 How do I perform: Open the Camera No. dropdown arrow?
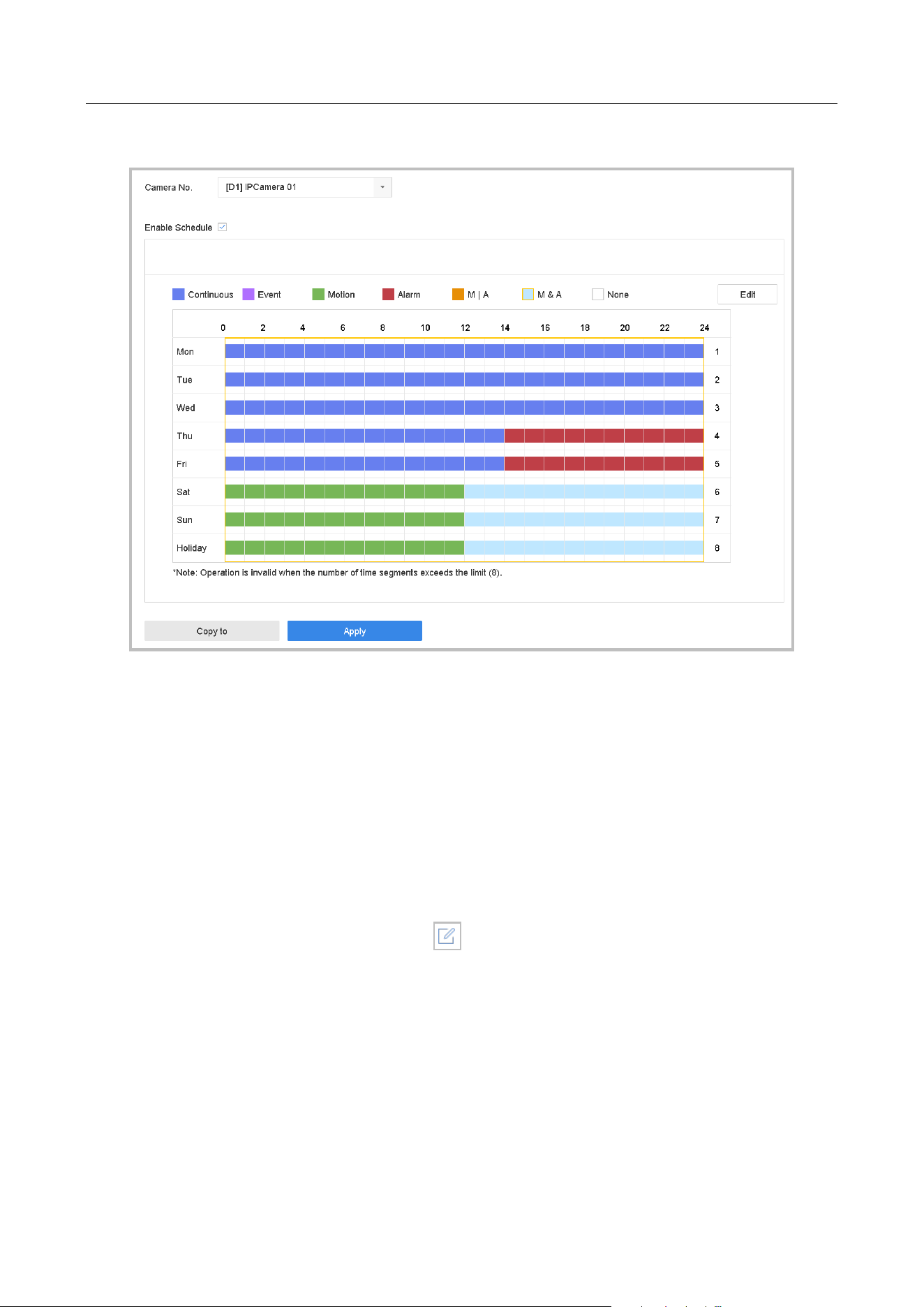click(382, 187)
